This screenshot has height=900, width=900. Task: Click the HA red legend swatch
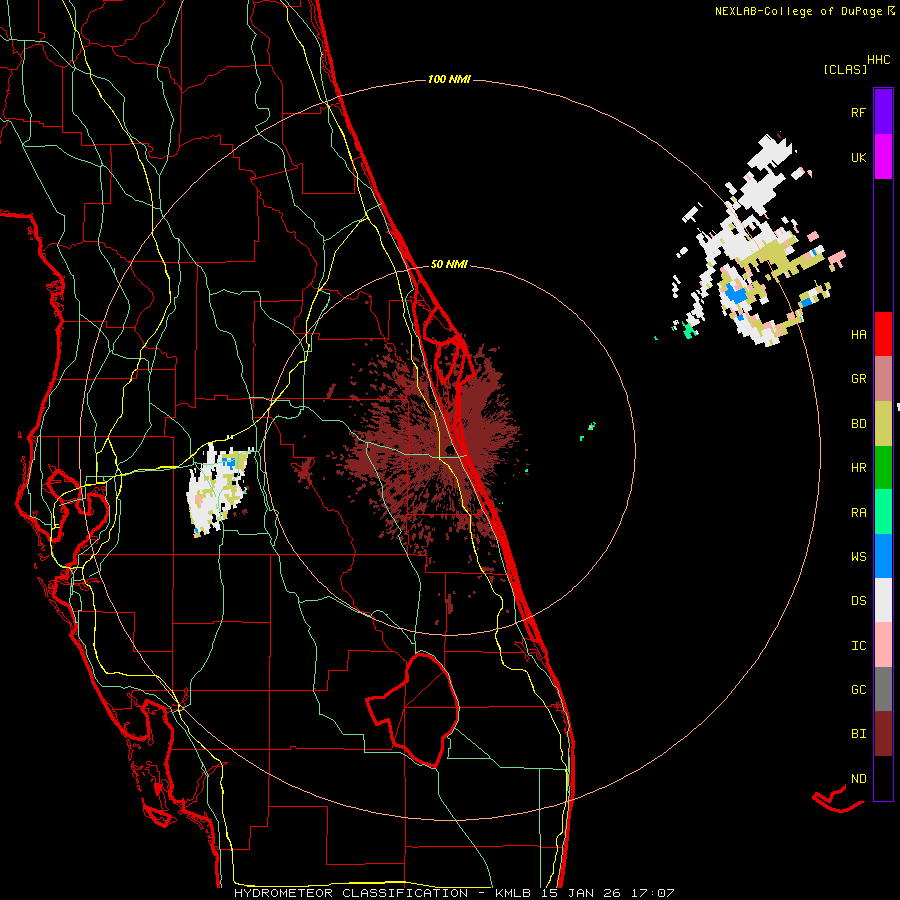[x=883, y=334]
